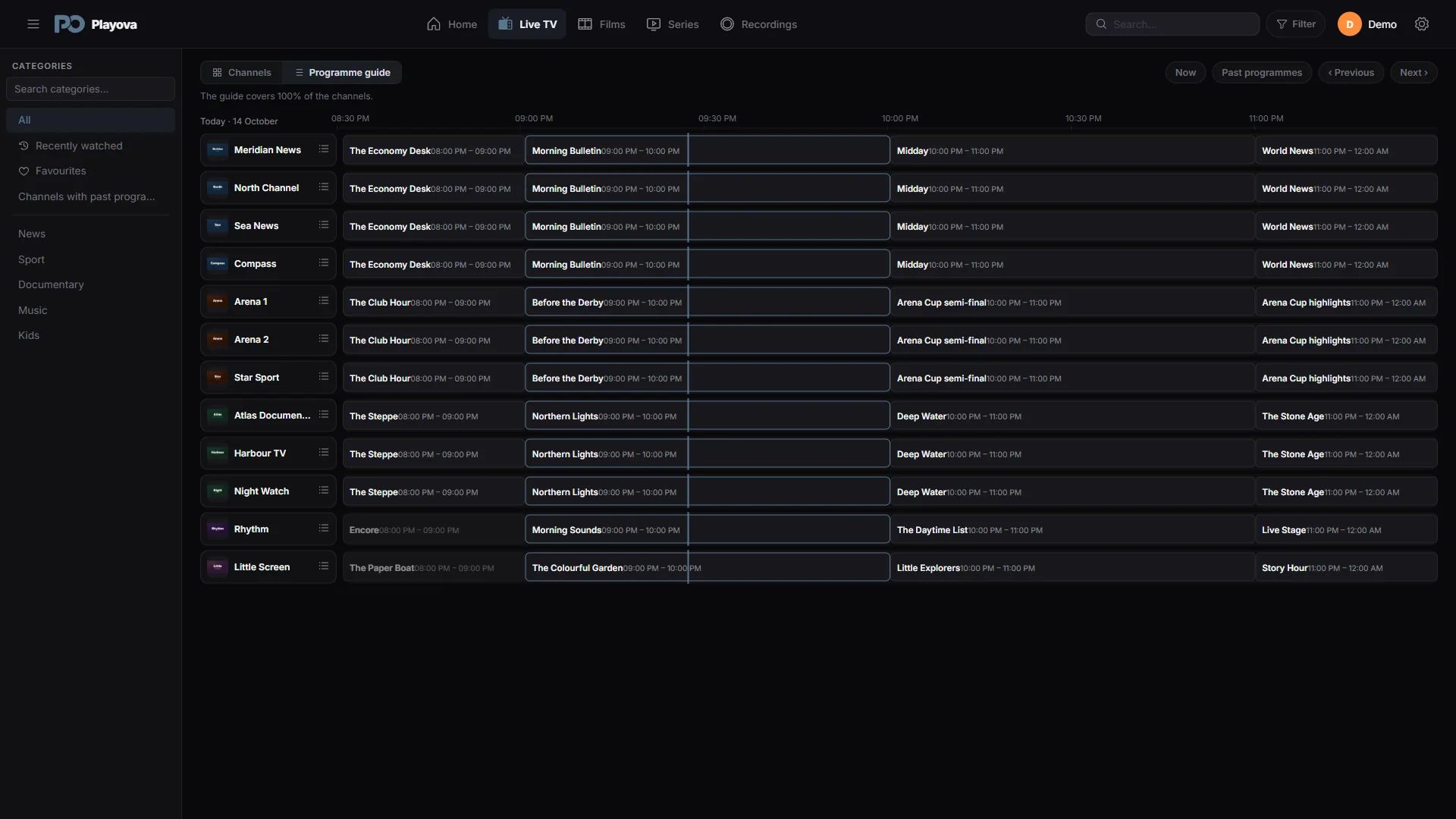
Task: Open Meridian News programme list icon
Action: (324, 149)
